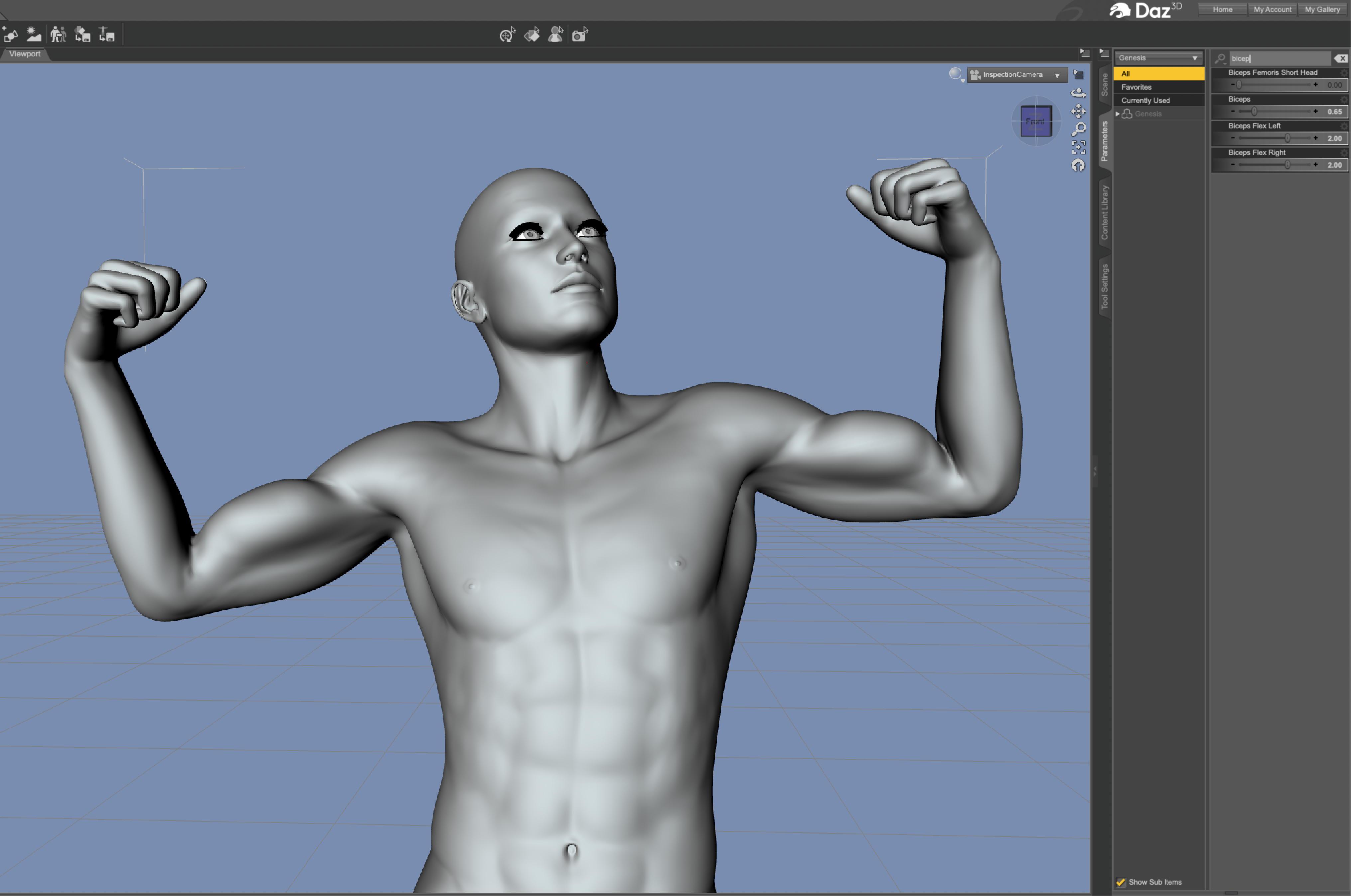
Task: Click the camera render icon in toolbar
Action: click(579, 36)
